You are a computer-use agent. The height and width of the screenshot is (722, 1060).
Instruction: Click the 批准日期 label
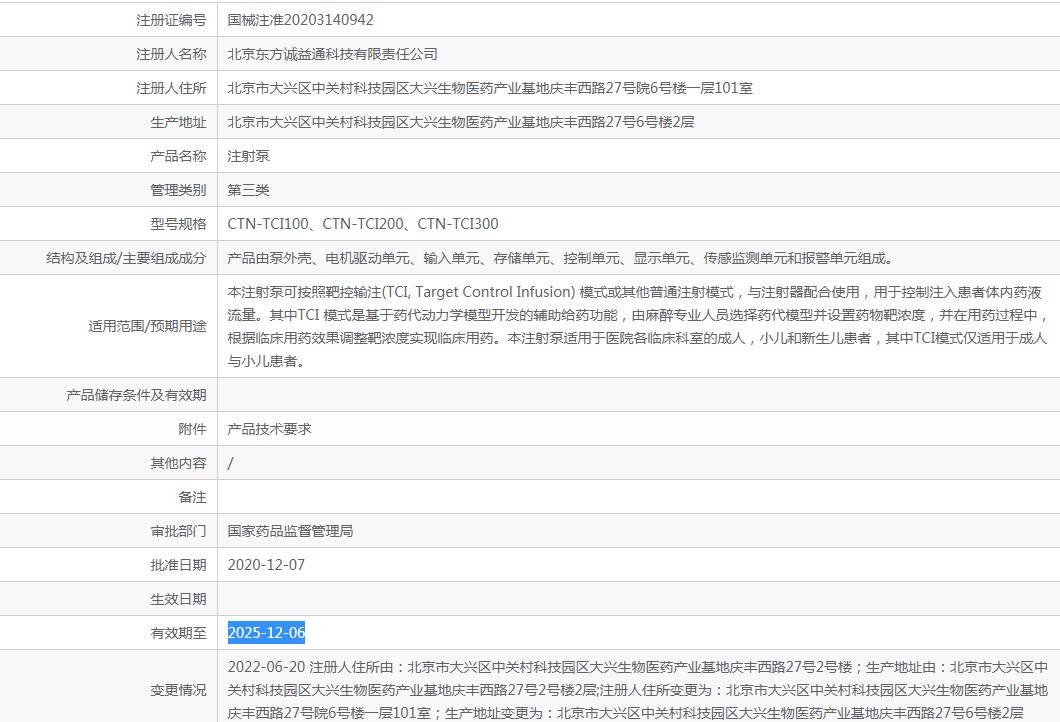(178, 565)
